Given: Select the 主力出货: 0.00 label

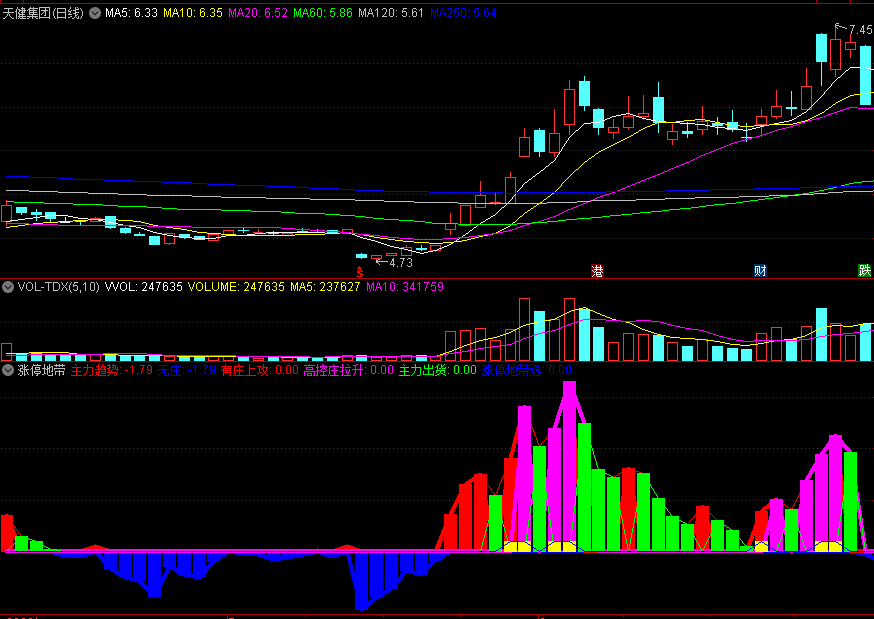Looking at the screenshot, I should [438, 370].
